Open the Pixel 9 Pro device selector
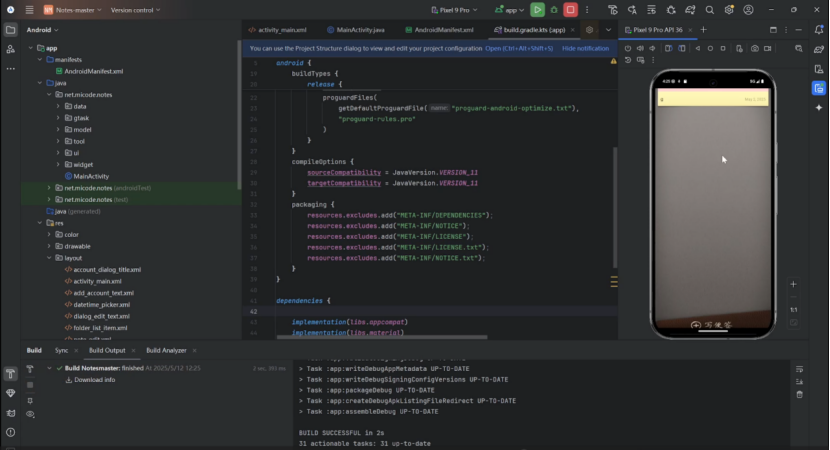 454,10
